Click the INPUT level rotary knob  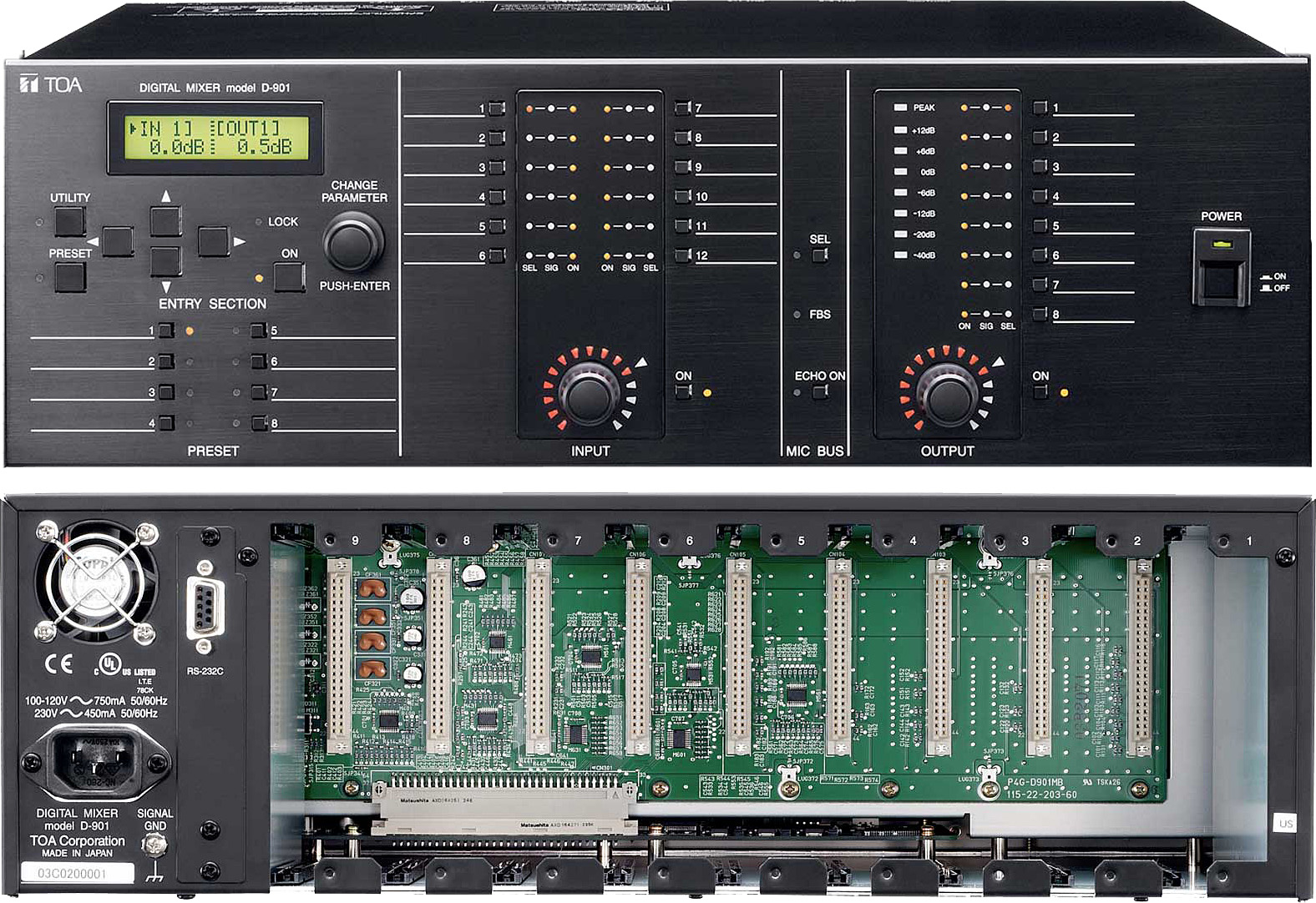[x=590, y=396]
